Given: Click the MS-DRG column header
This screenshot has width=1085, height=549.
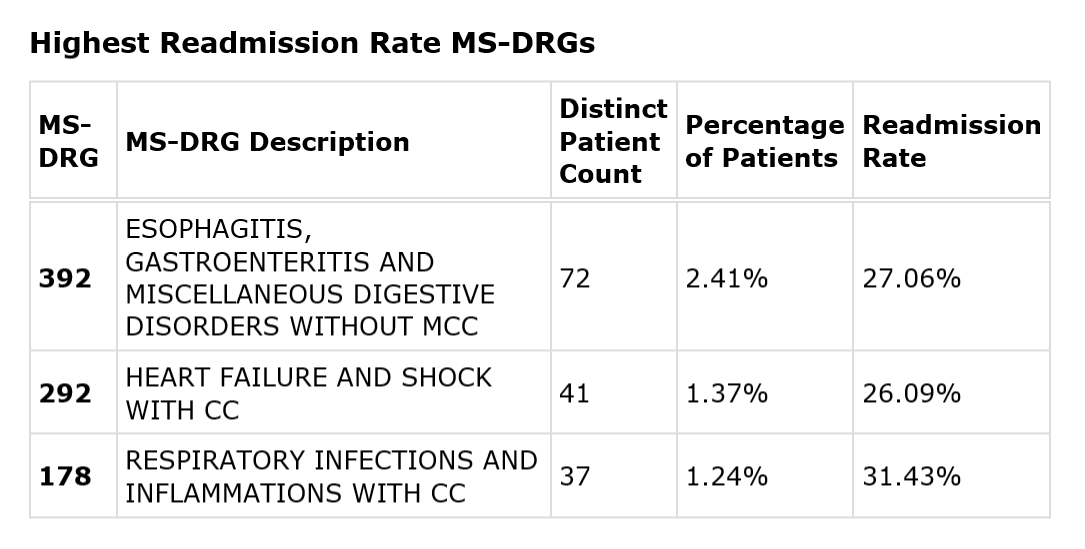Looking at the screenshot, I should click(68, 141).
